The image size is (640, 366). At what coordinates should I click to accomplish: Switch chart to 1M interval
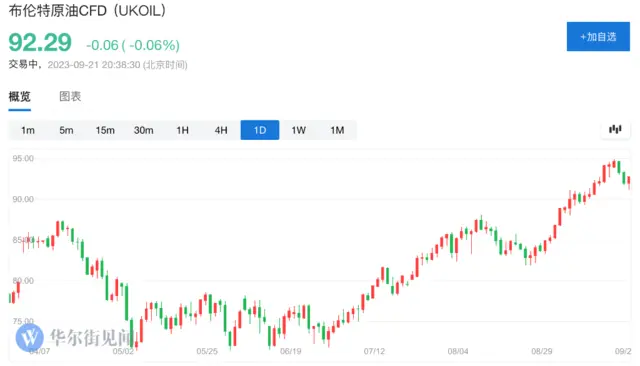(337, 130)
